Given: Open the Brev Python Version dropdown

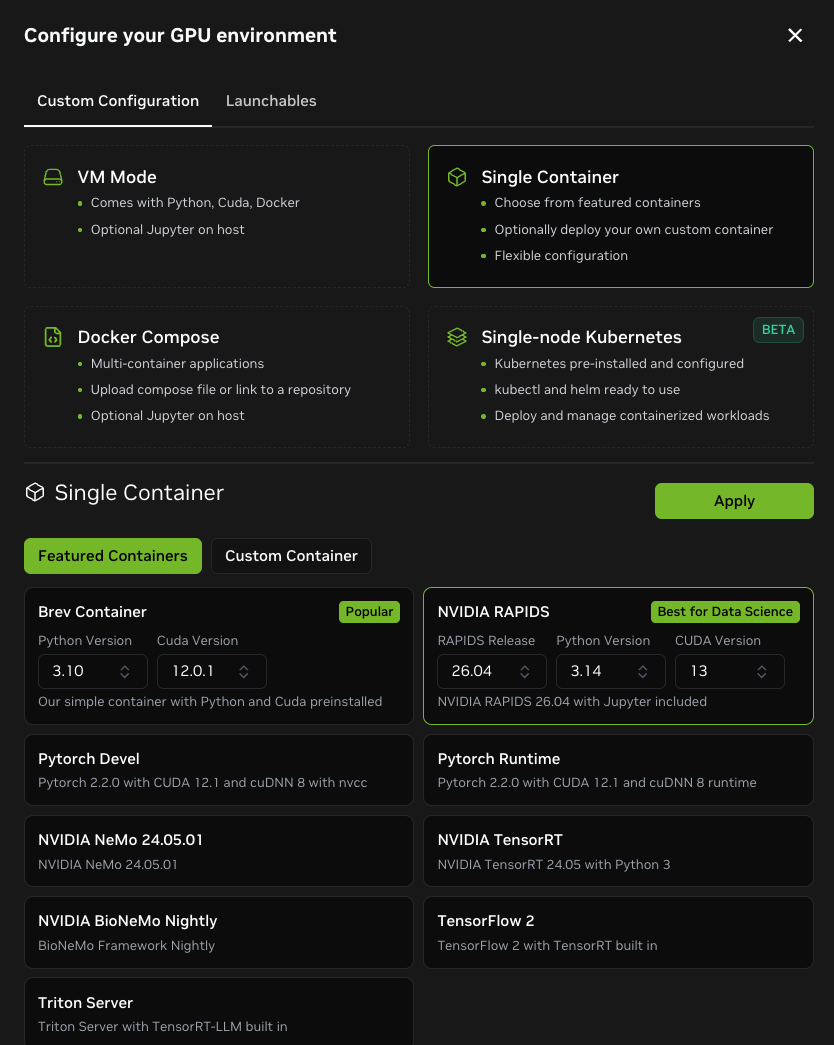Looking at the screenshot, I should [93, 671].
